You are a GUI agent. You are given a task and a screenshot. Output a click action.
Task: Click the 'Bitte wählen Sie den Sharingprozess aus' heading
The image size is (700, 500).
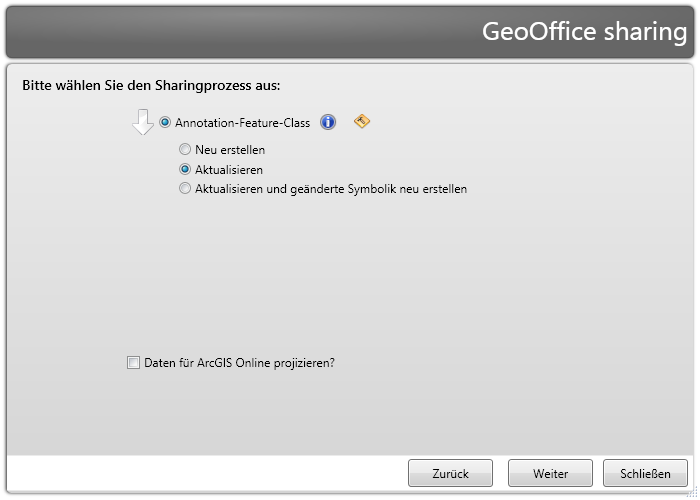coord(151,85)
